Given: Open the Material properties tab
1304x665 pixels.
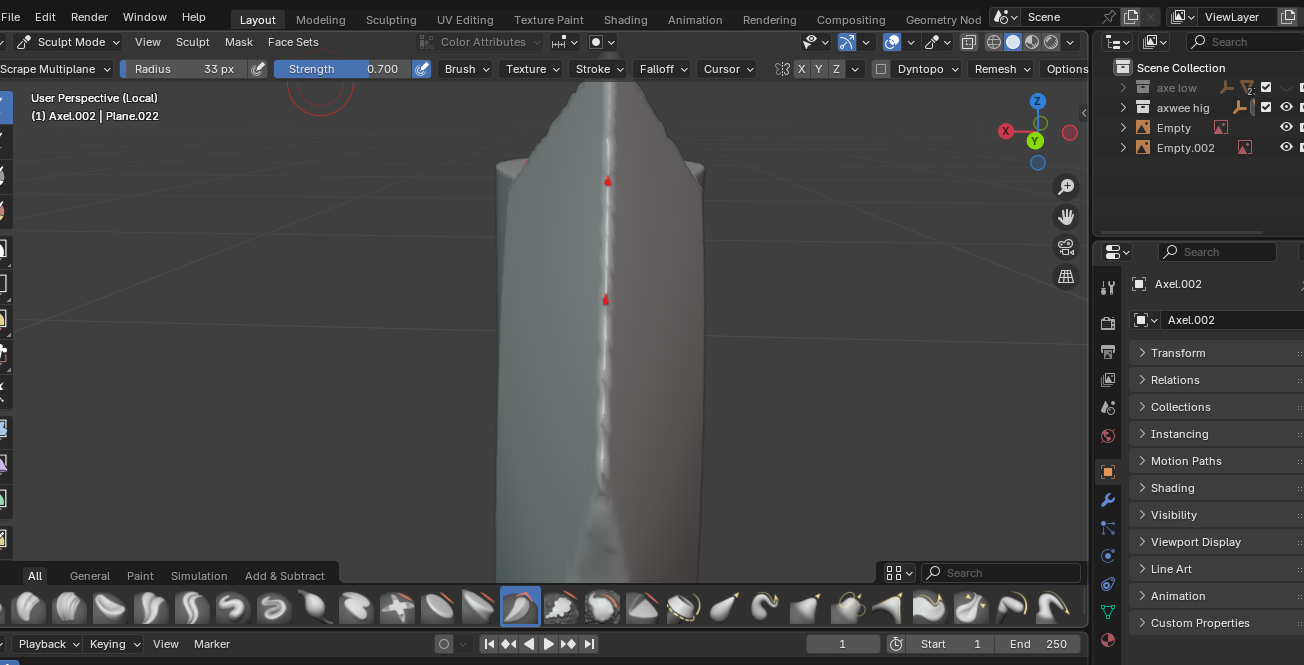Looking at the screenshot, I should (1107, 640).
